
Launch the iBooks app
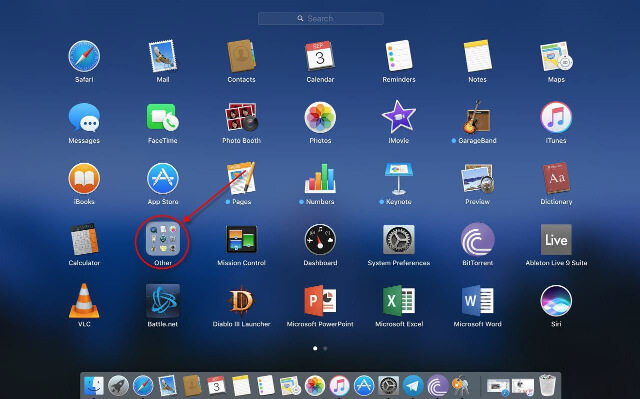click(x=84, y=179)
